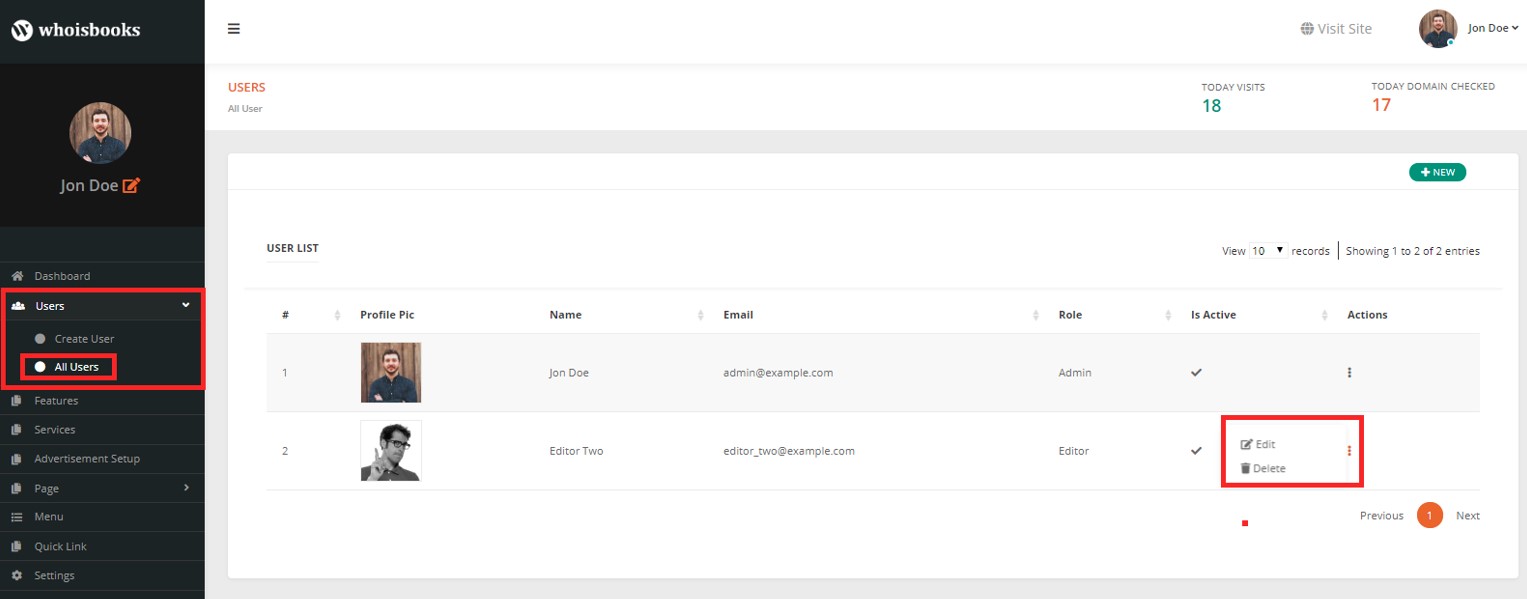Go to the Next page of results
1527x599 pixels.
coord(1467,516)
